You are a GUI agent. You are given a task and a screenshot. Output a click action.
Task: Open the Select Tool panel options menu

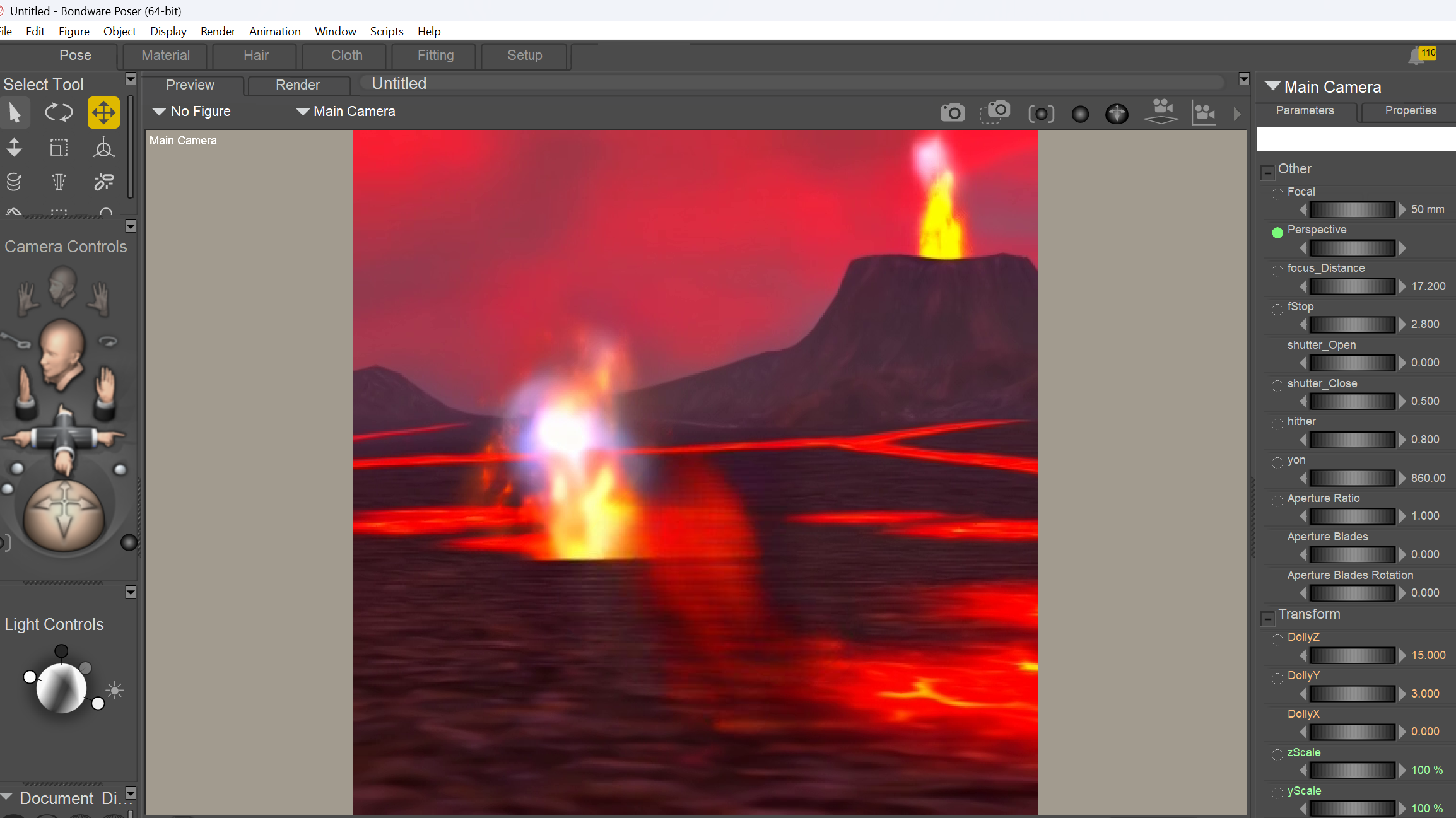click(131, 79)
